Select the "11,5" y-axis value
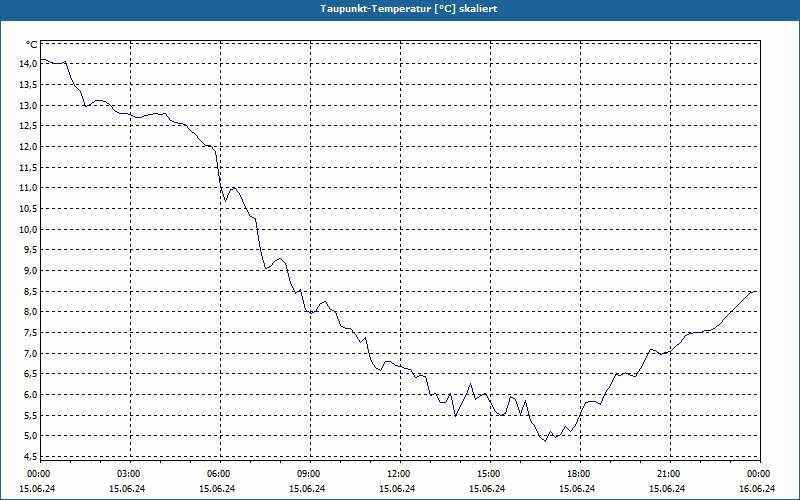Image resolution: width=800 pixels, height=500 pixels. pyautogui.click(x=28, y=167)
